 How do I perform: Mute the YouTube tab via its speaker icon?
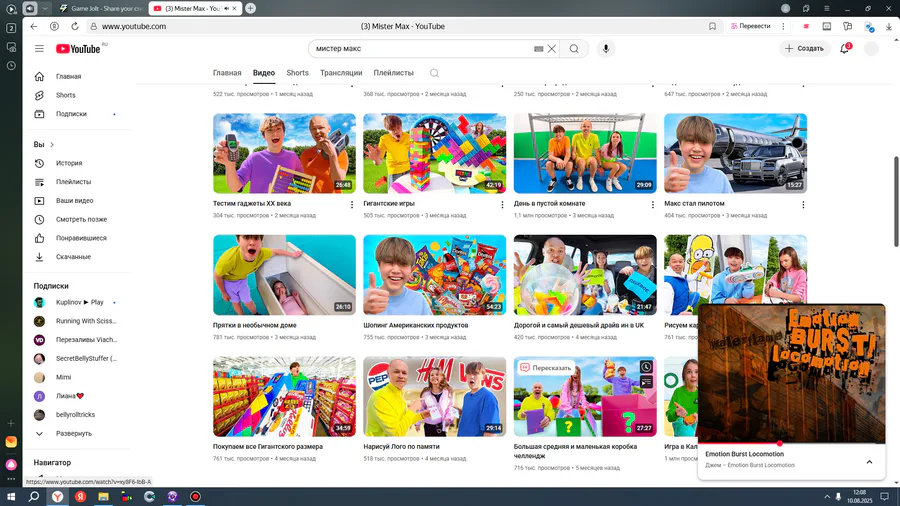(226, 9)
